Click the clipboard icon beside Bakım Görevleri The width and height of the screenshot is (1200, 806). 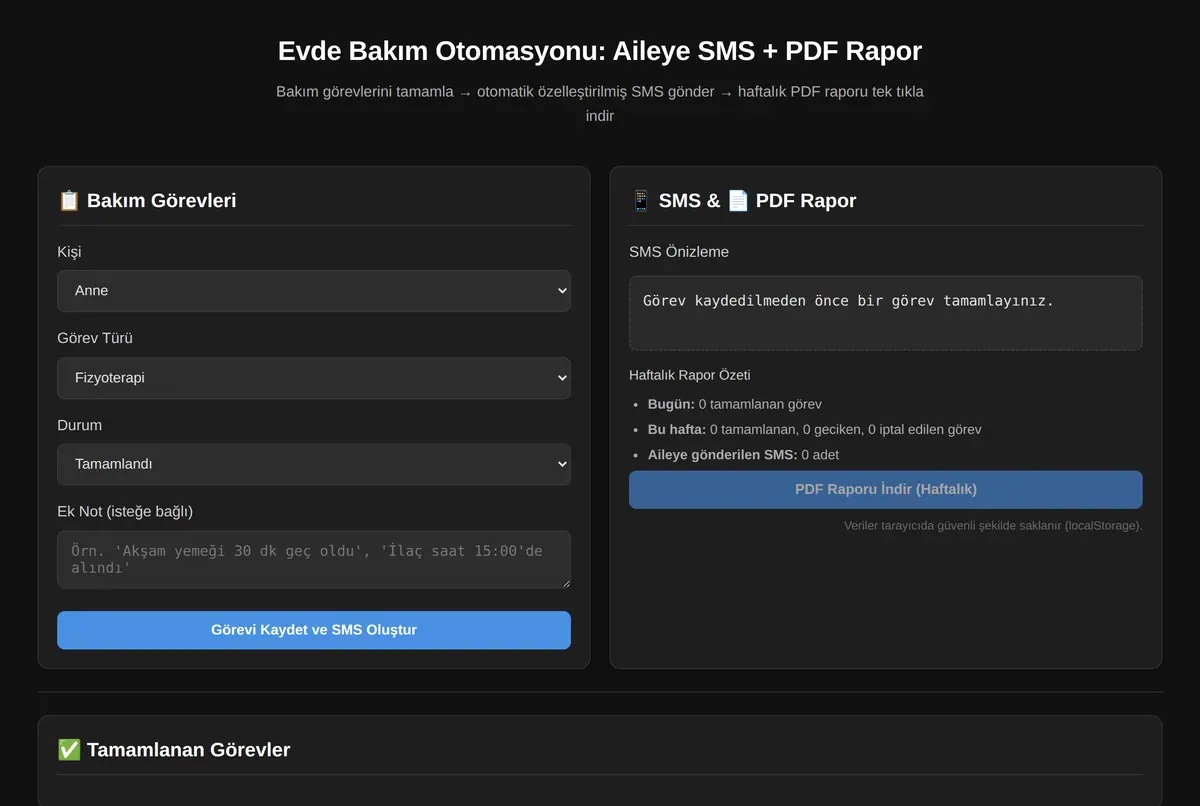(x=69, y=200)
